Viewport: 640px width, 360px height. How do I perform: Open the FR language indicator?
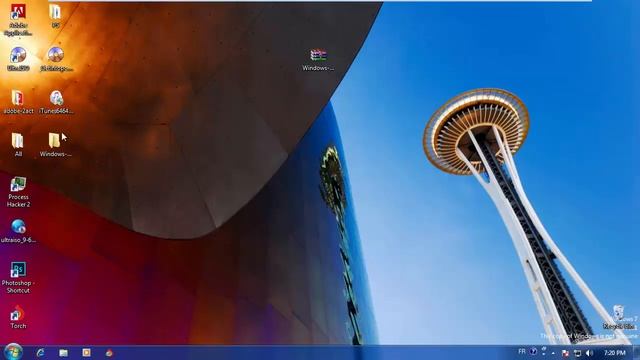522,351
